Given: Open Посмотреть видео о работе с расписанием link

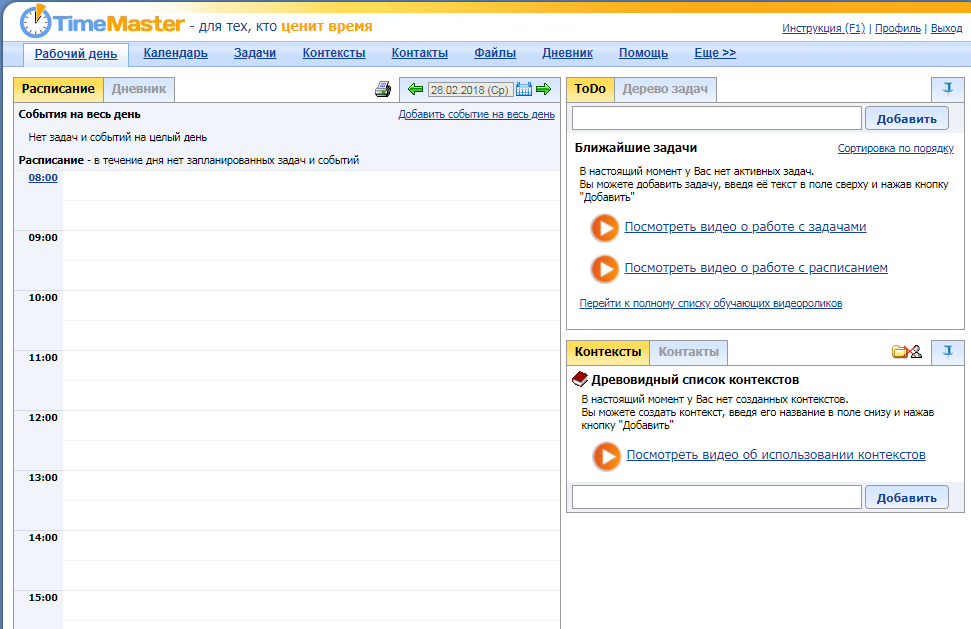Looking at the screenshot, I should coord(755,267).
